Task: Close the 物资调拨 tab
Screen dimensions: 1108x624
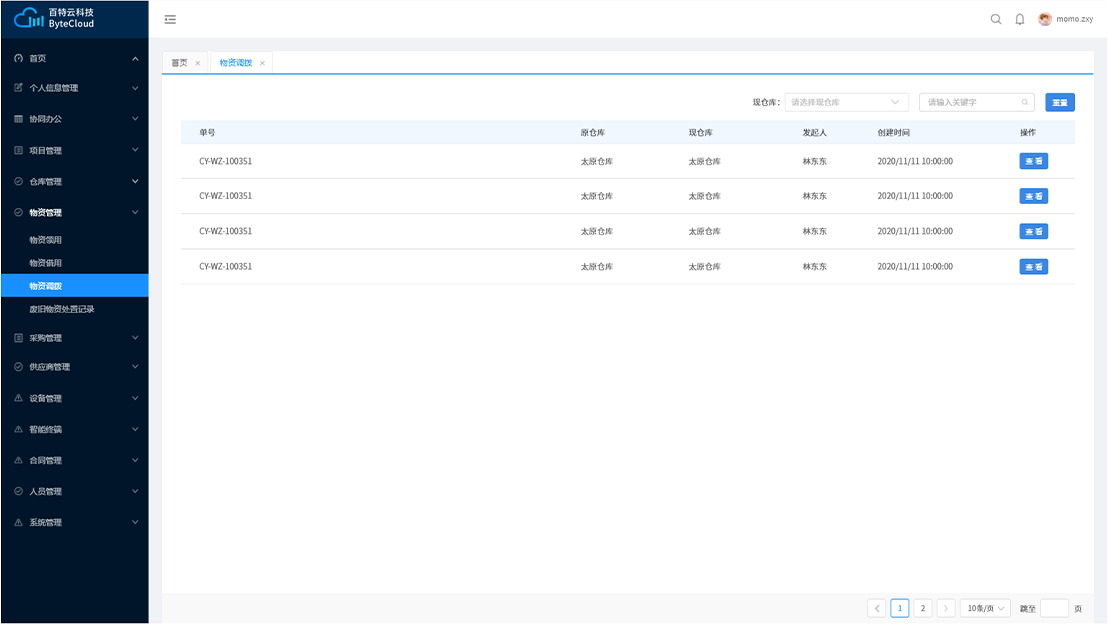Action: coord(262,63)
